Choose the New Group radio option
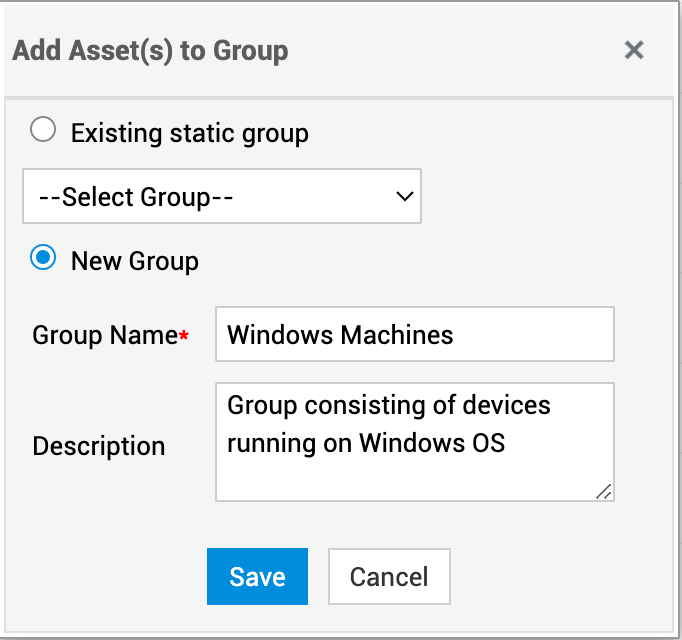The height and width of the screenshot is (640, 682). pos(43,259)
